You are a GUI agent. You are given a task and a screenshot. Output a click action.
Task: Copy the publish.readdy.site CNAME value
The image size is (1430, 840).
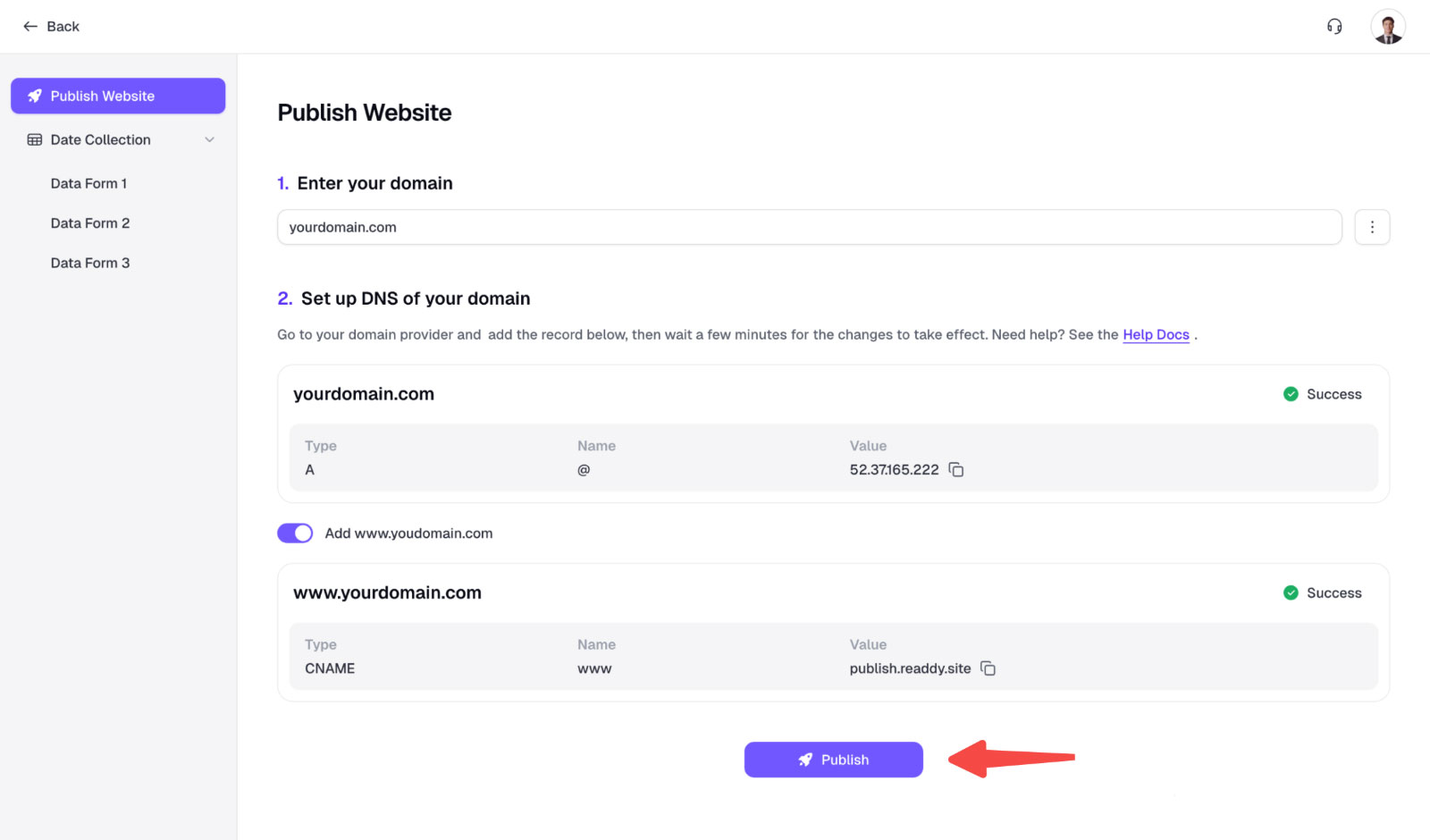pos(988,668)
